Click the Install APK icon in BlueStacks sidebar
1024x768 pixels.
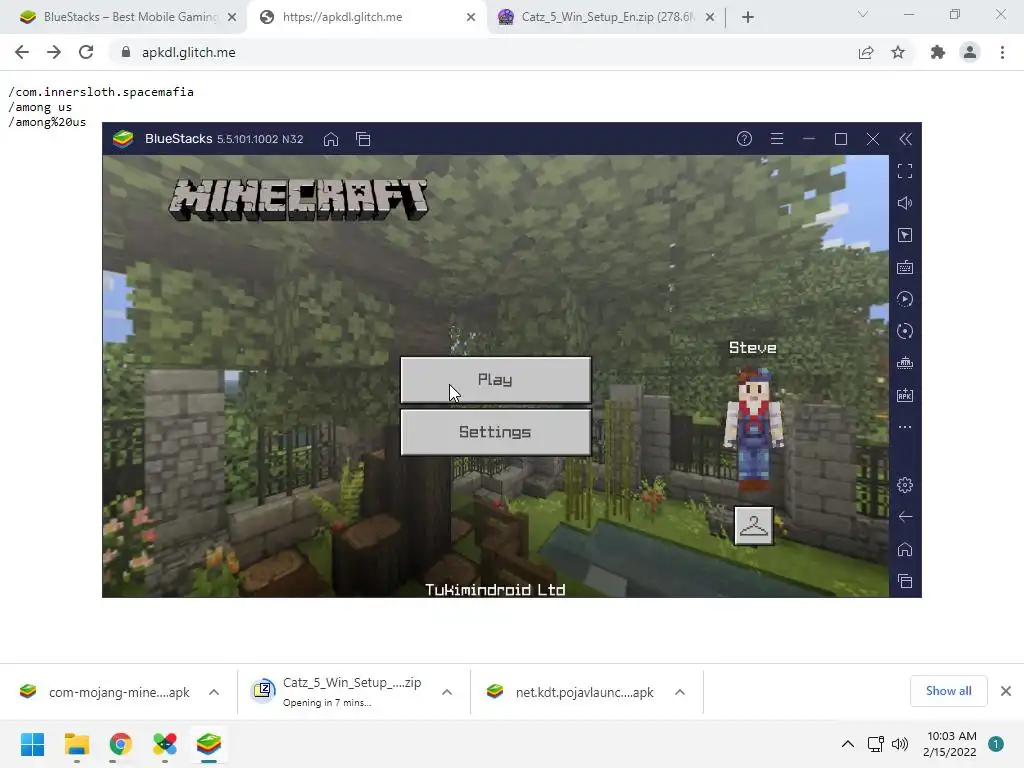pyautogui.click(x=905, y=395)
